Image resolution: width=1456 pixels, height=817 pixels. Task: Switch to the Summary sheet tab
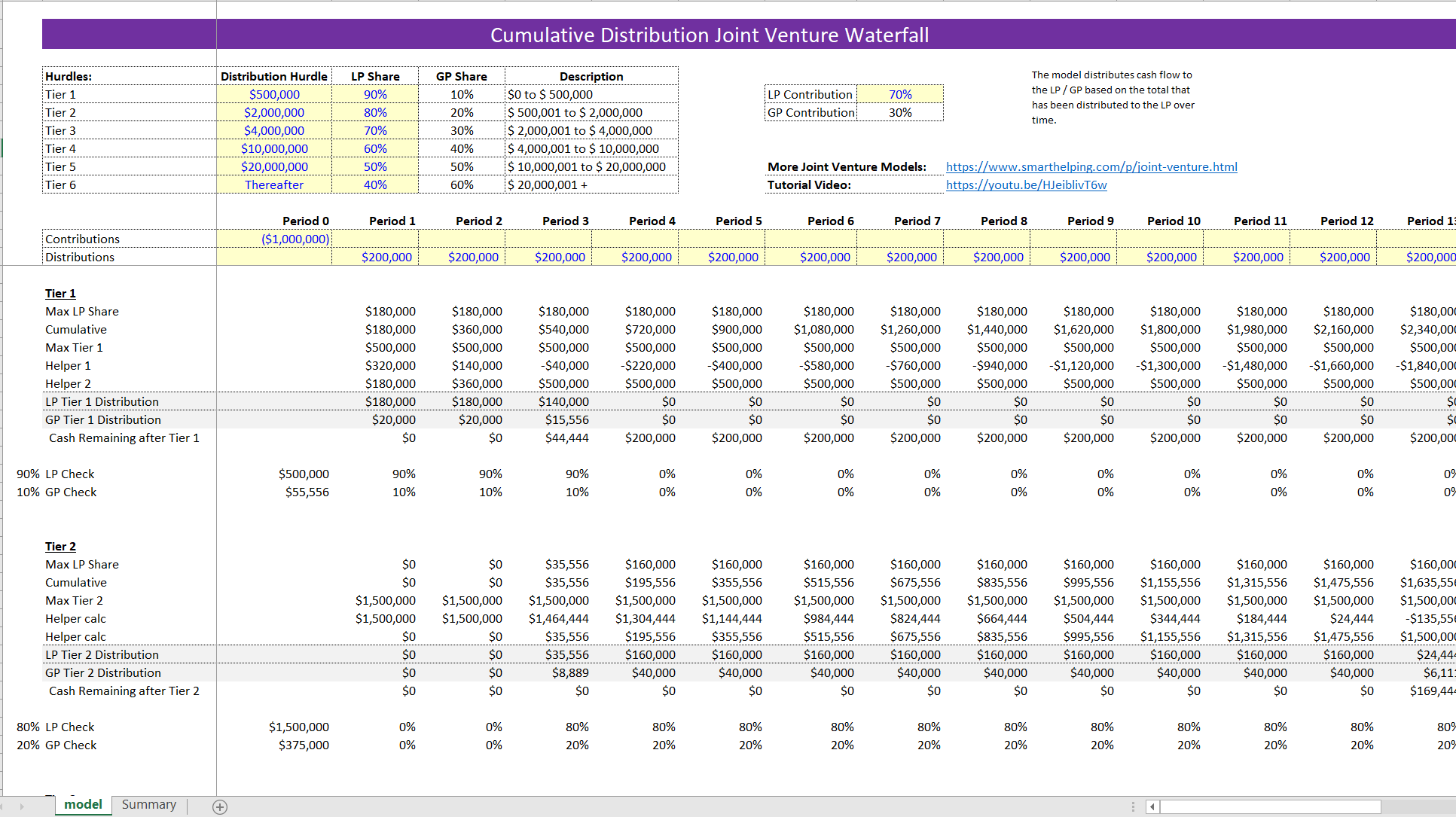[149, 804]
